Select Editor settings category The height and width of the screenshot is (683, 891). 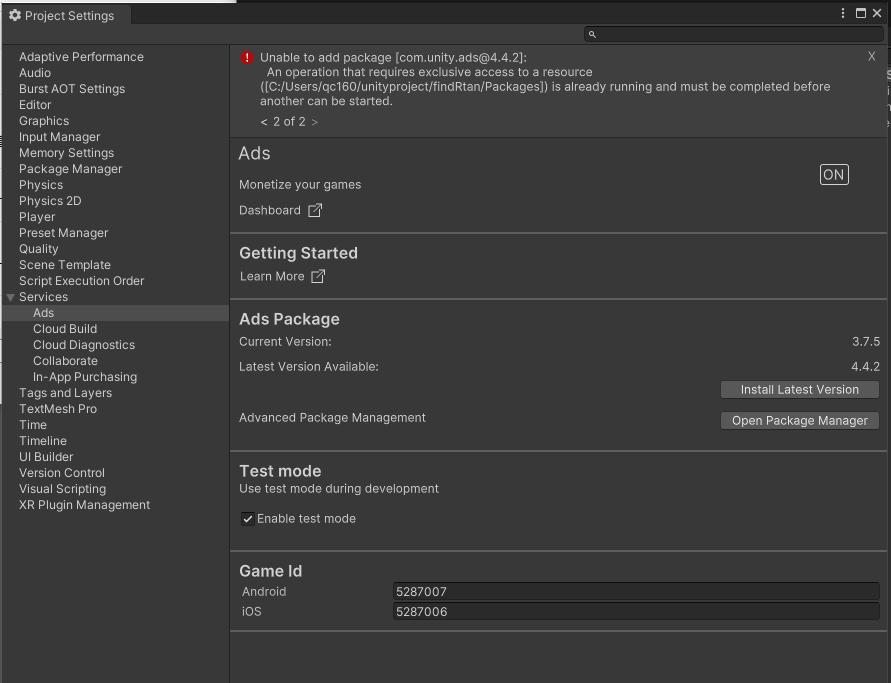(x=35, y=105)
